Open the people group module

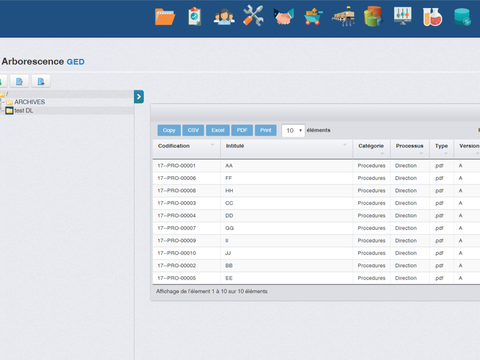pyautogui.click(x=224, y=16)
